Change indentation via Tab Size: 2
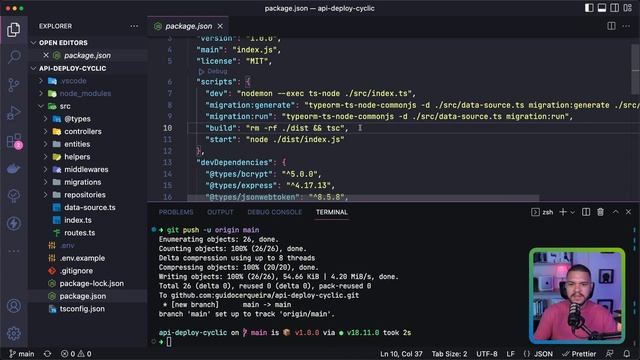 tap(449, 354)
